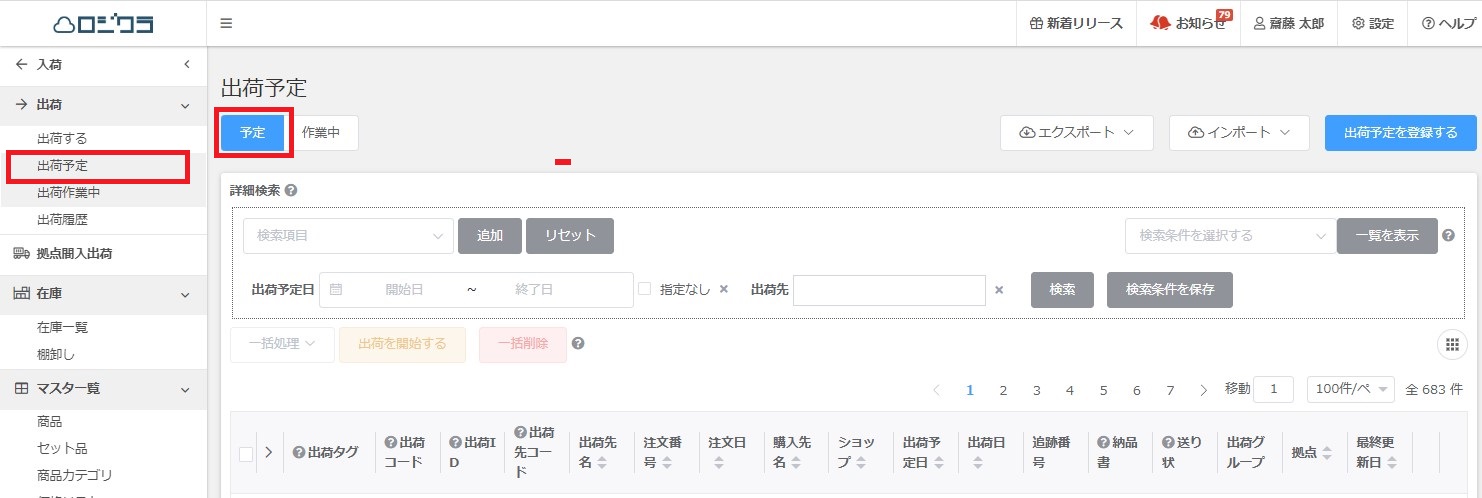Click the calendar icon in 開始日 field
This screenshot has width=1482, height=498.
[x=336, y=289]
